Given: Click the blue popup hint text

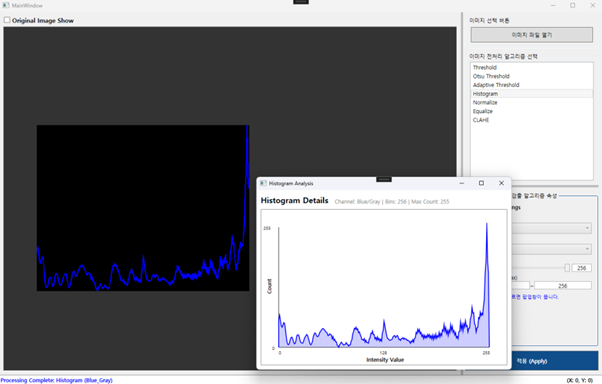Looking at the screenshot, I should coord(535,297).
